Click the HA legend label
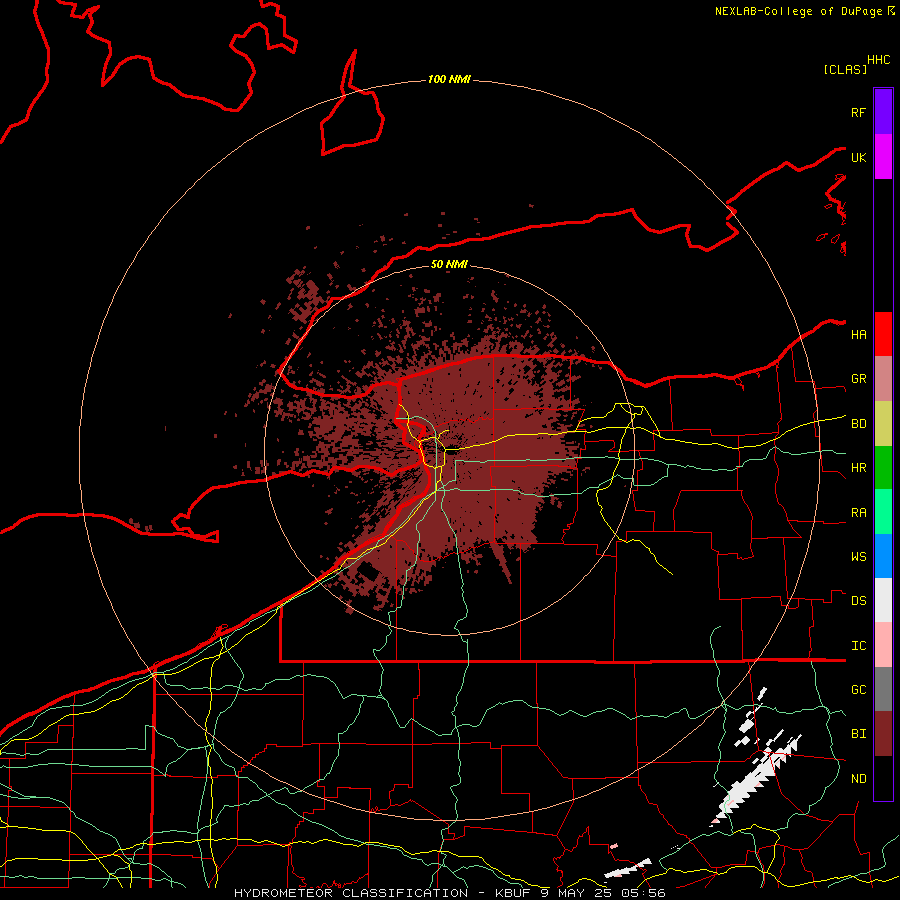900x900 pixels. coord(858,335)
